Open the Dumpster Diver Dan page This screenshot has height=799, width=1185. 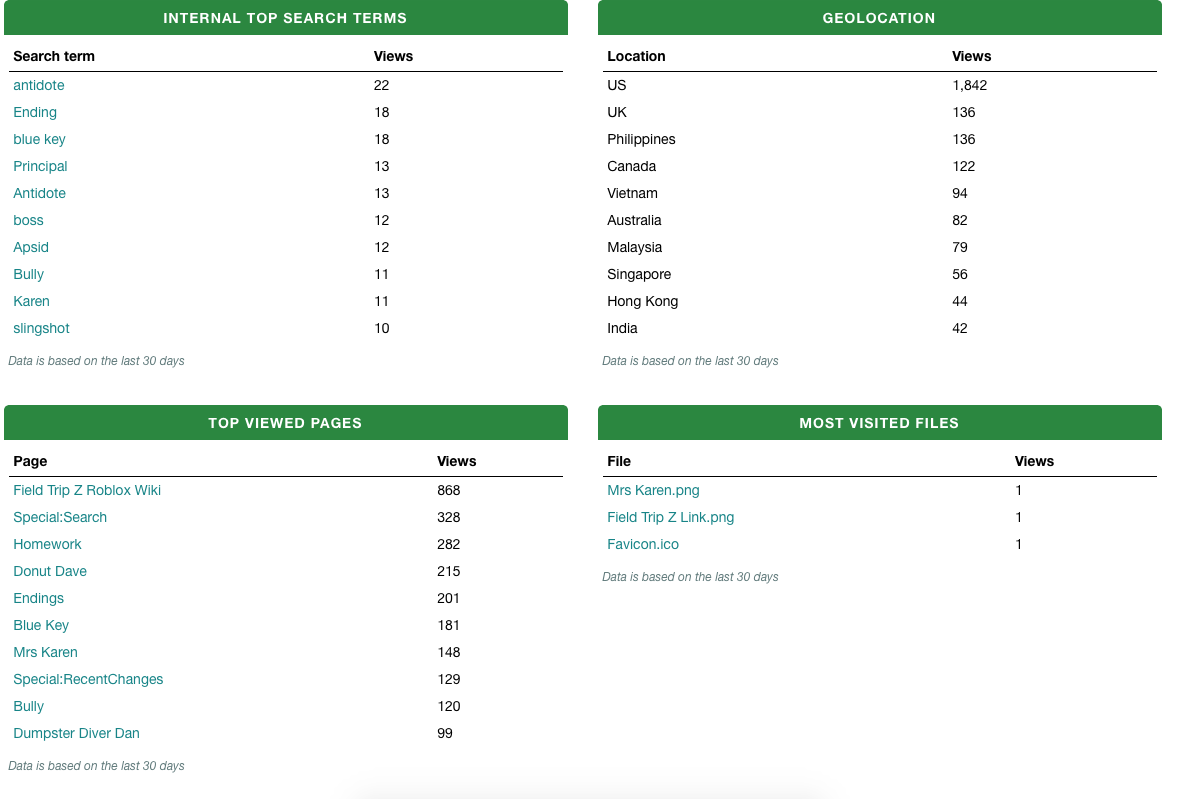[x=76, y=734]
